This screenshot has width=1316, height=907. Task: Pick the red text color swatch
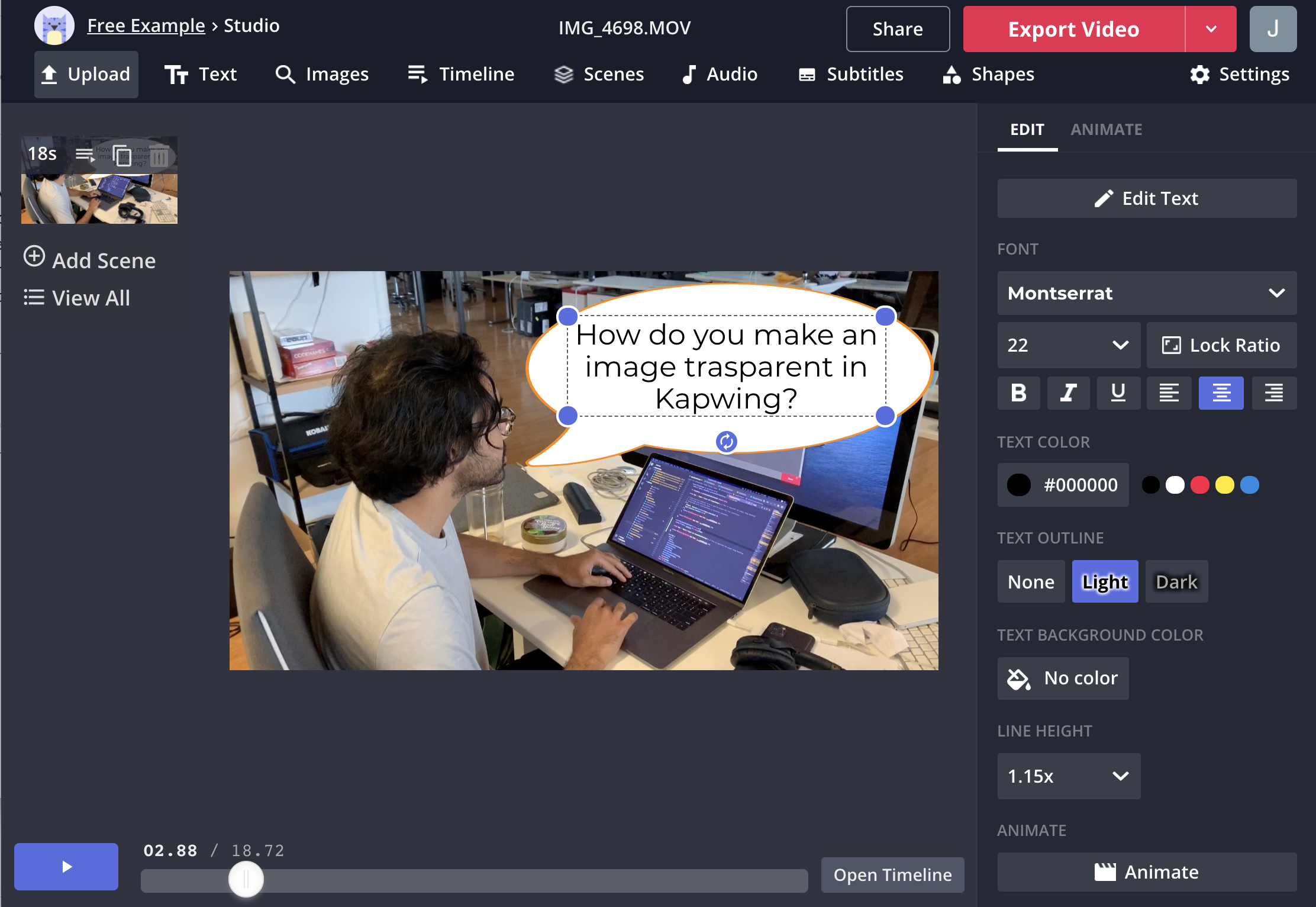(x=1200, y=484)
